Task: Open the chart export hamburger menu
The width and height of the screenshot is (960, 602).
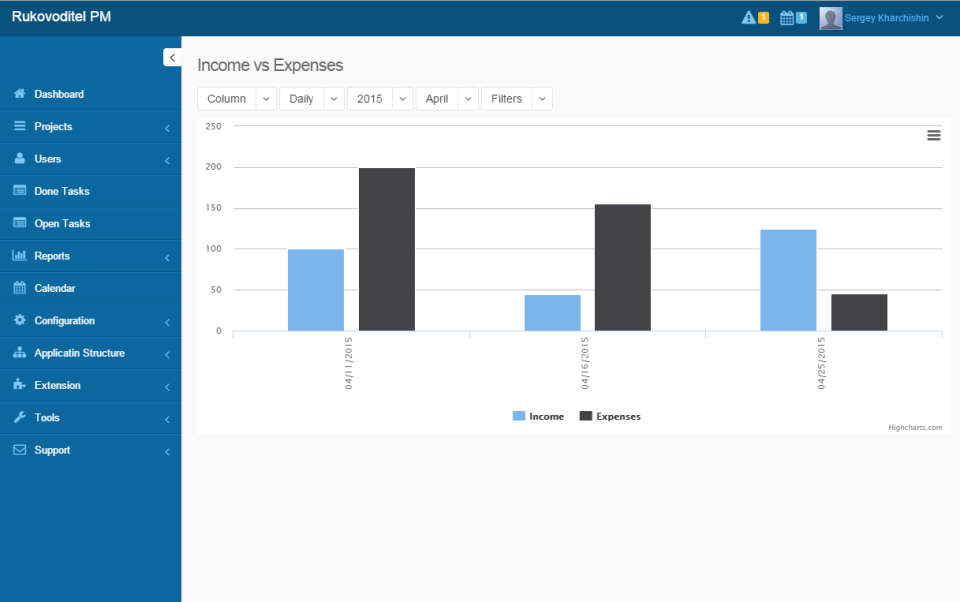Action: pos(933,134)
